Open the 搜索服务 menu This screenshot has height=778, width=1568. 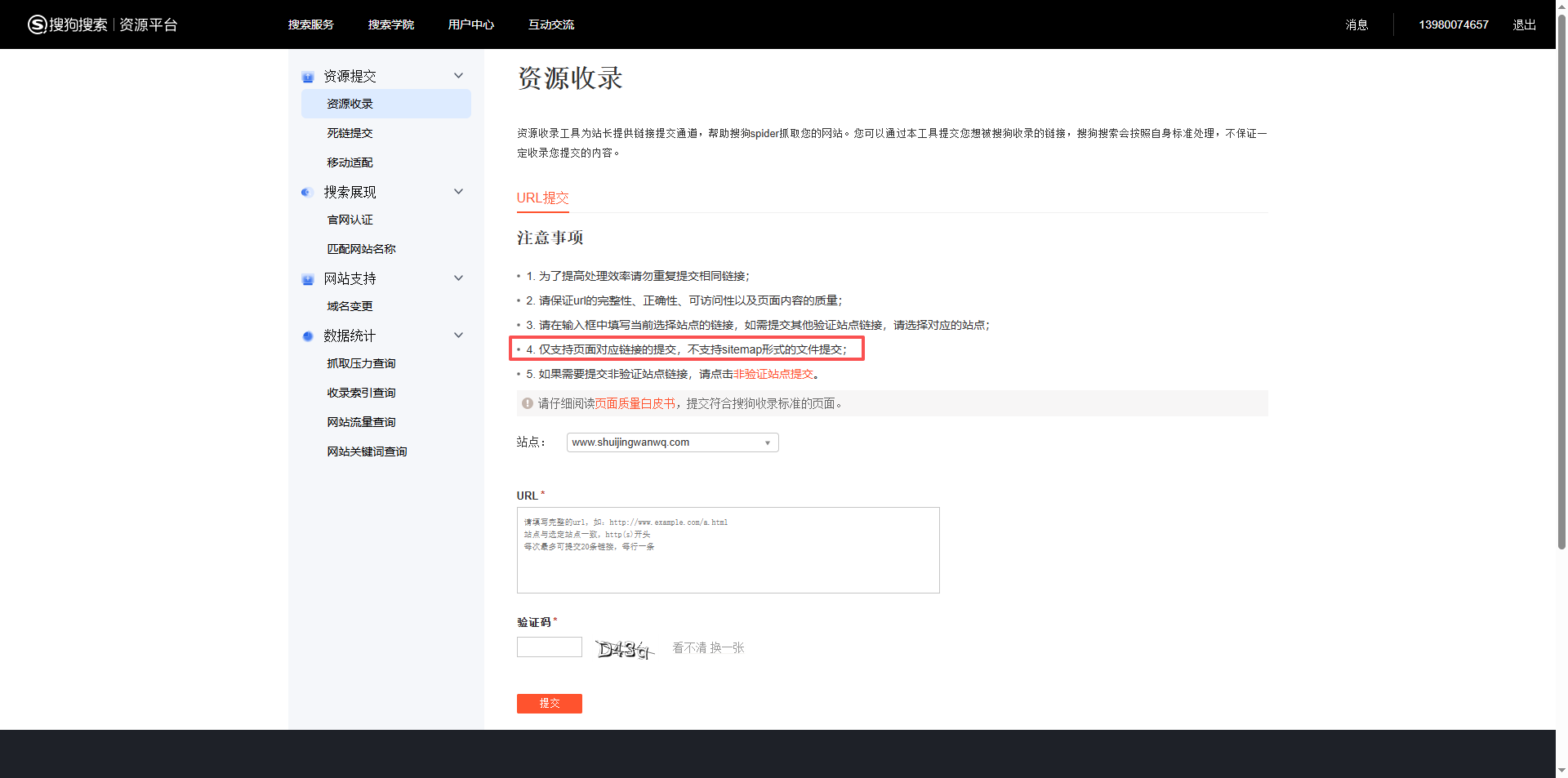[311, 24]
